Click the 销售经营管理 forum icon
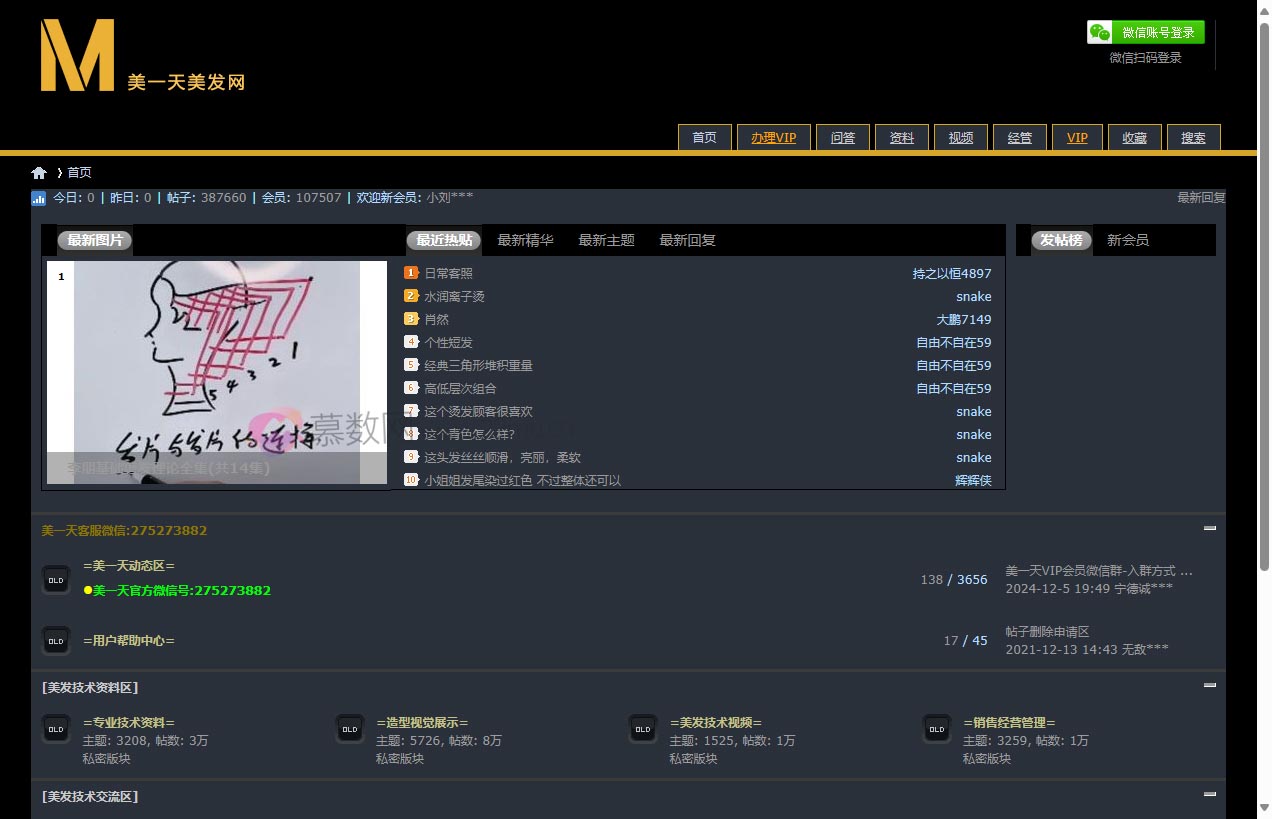 [x=937, y=729]
